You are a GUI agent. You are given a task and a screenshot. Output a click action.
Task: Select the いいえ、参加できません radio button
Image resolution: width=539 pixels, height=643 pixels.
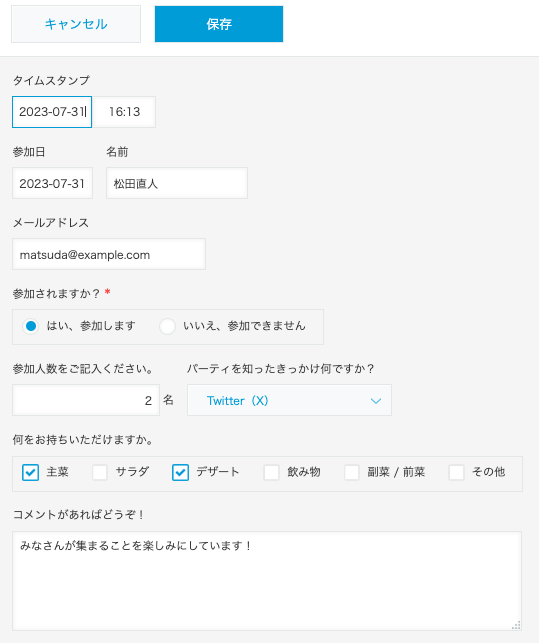167,326
